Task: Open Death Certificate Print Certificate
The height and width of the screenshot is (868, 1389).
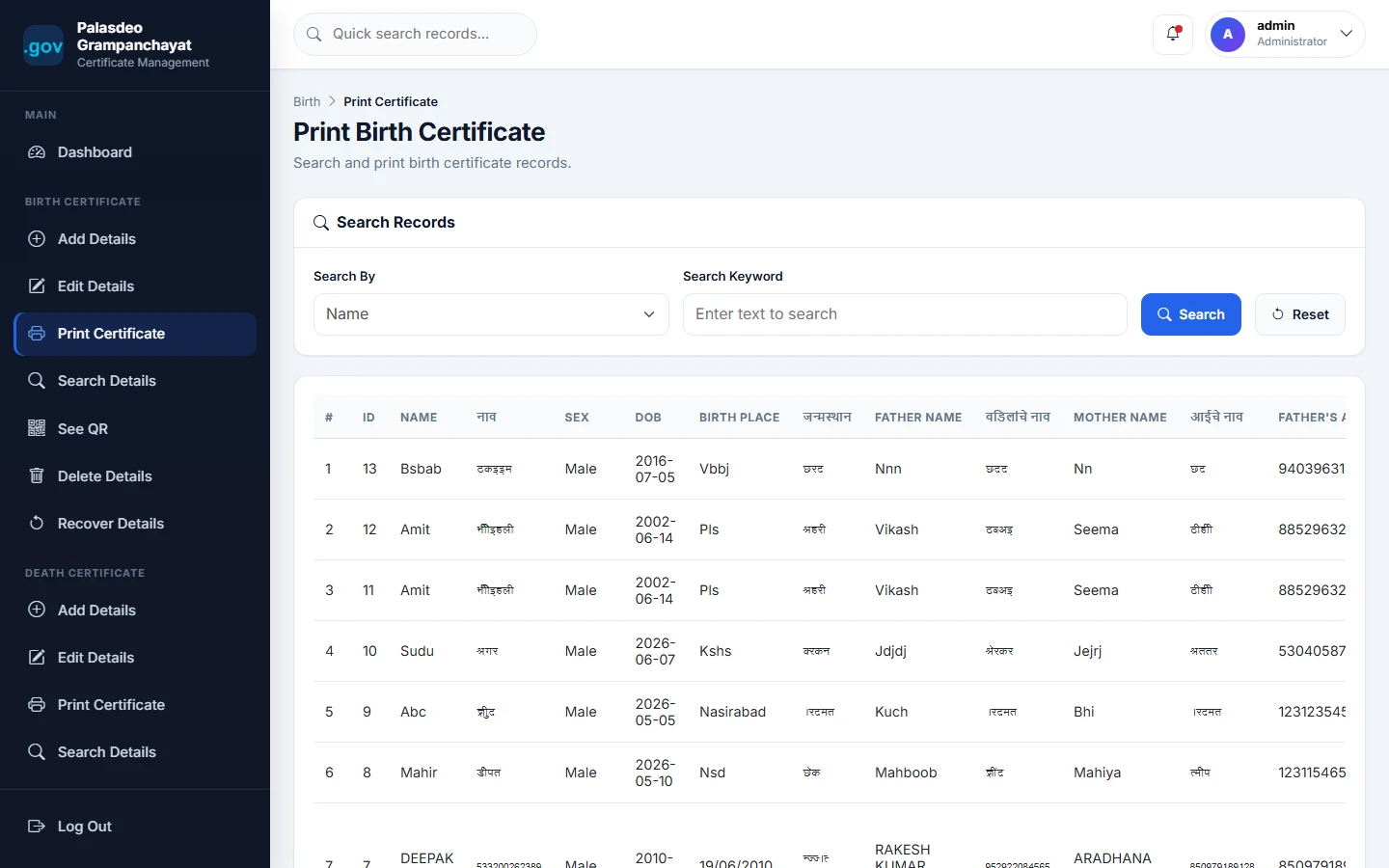Action: click(135, 705)
